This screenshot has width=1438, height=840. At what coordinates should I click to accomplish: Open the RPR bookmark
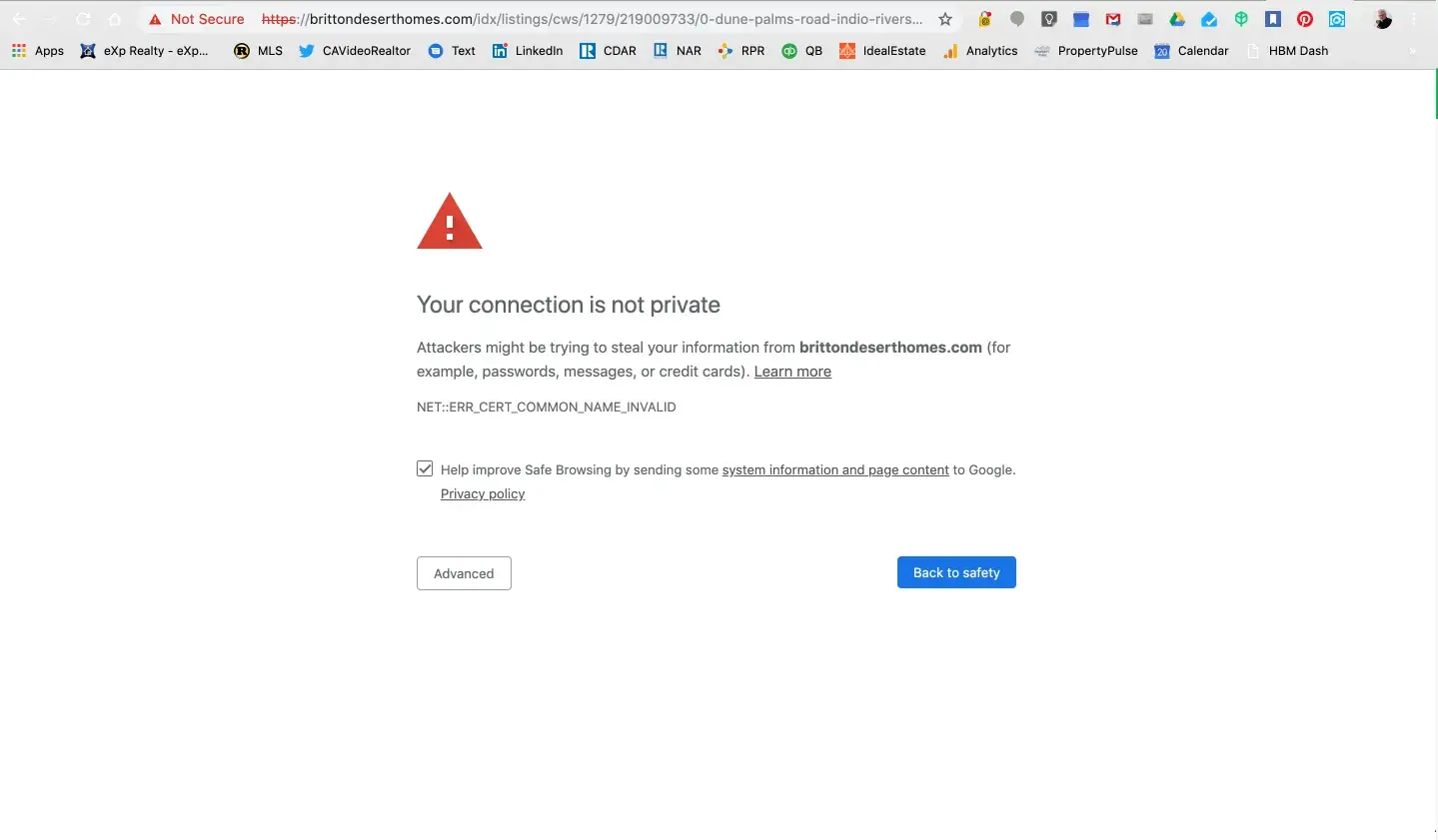(741, 51)
